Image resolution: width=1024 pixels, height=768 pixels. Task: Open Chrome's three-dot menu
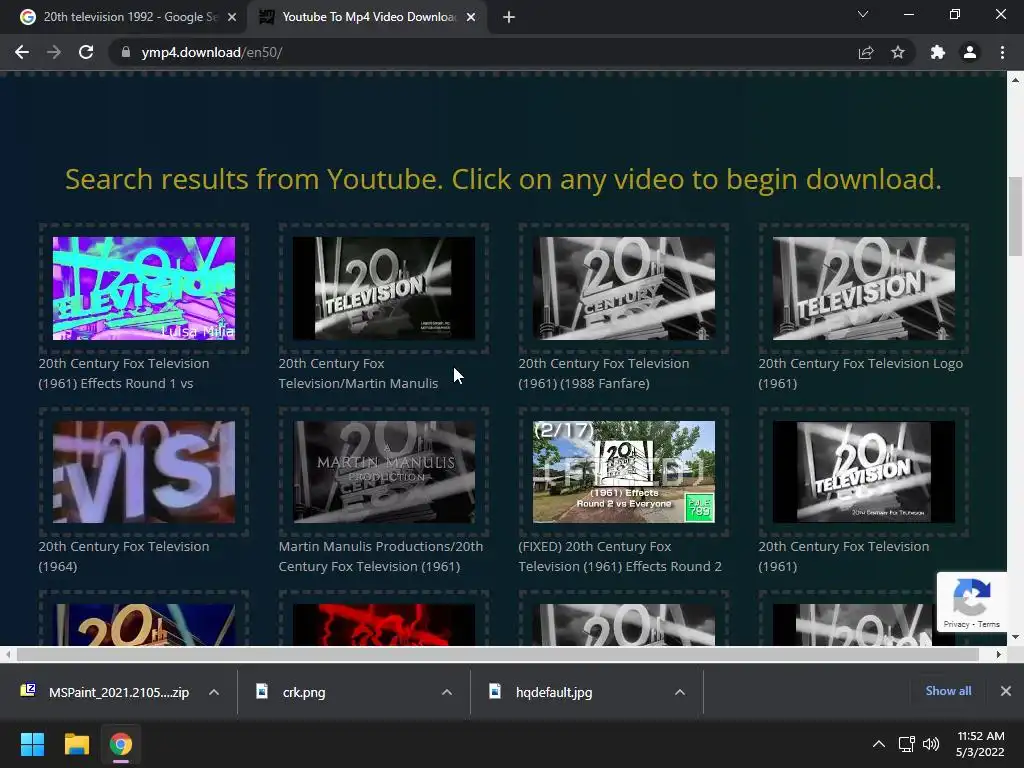(1002, 52)
